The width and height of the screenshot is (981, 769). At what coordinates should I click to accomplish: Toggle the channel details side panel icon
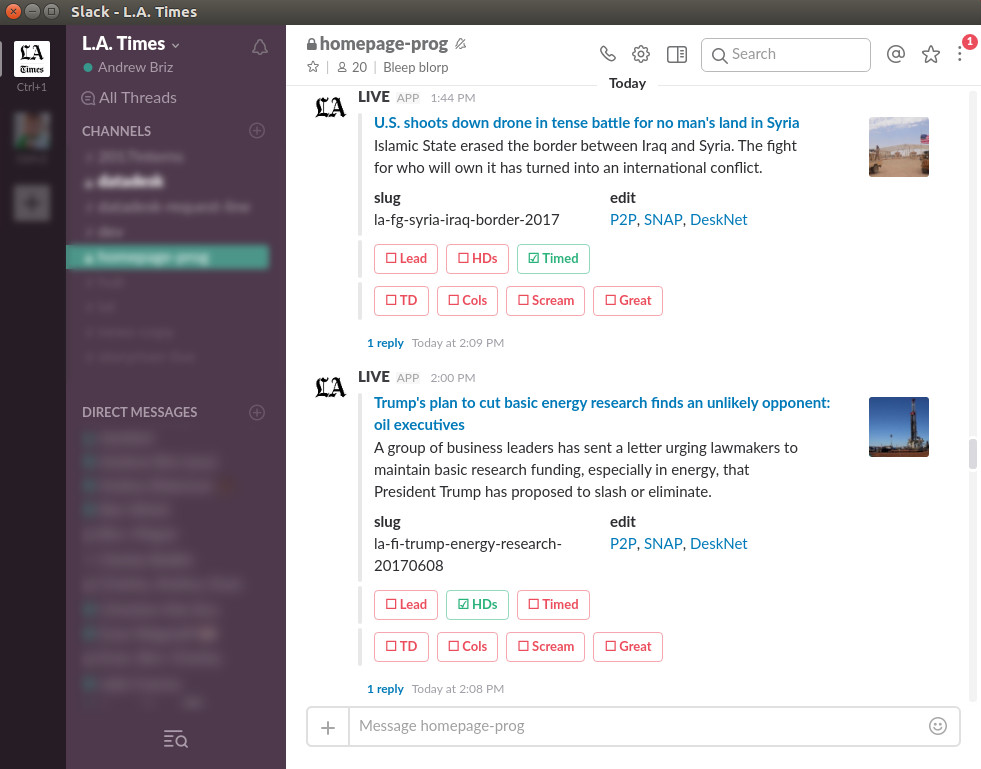click(x=676, y=54)
